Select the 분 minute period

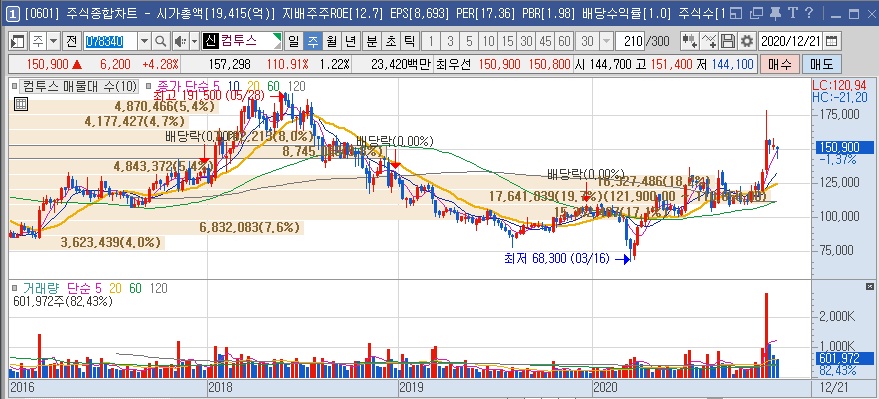coord(372,41)
